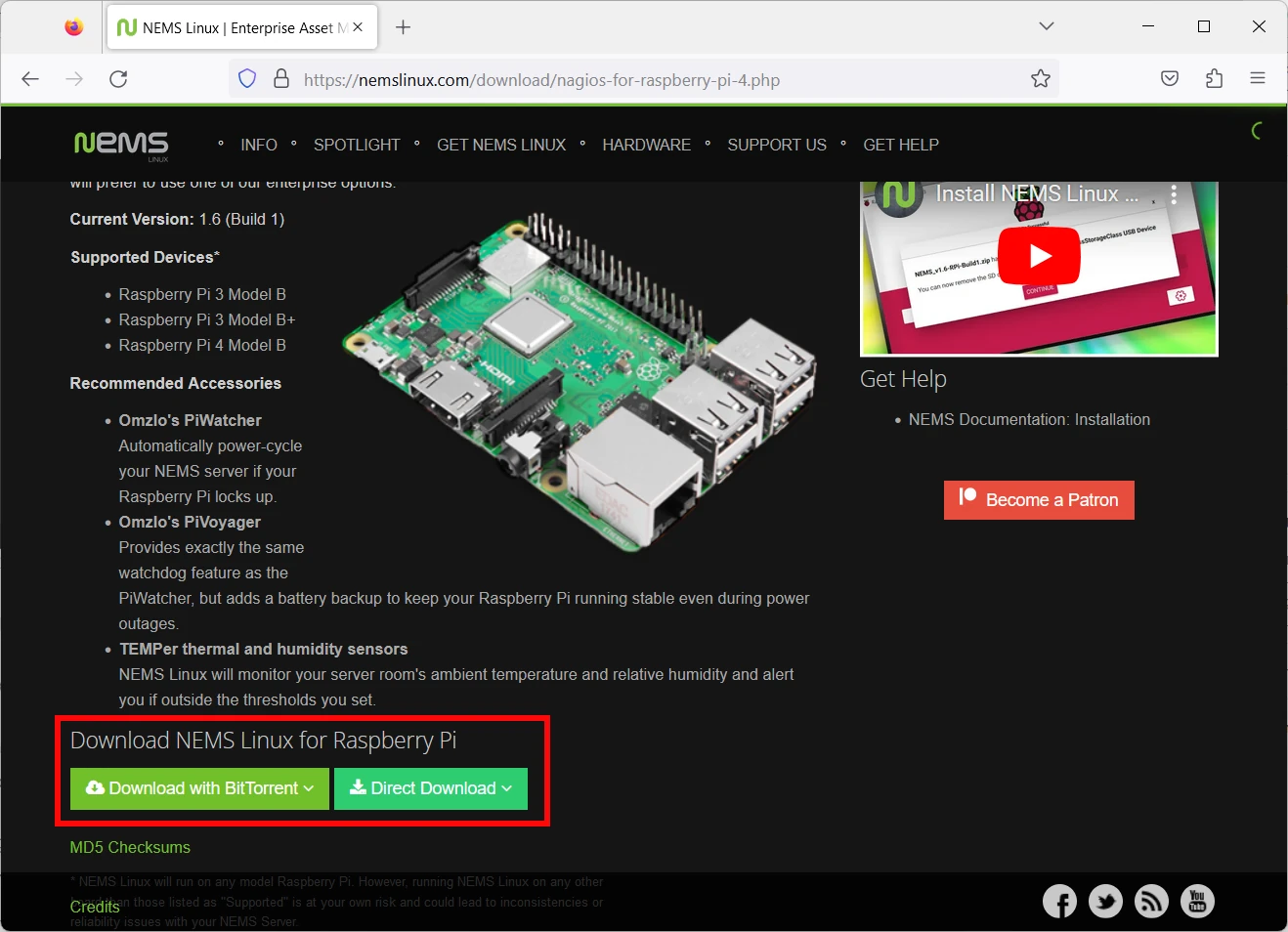1288x932 pixels.
Task: Open the Credits link
Action: point(95,907)
